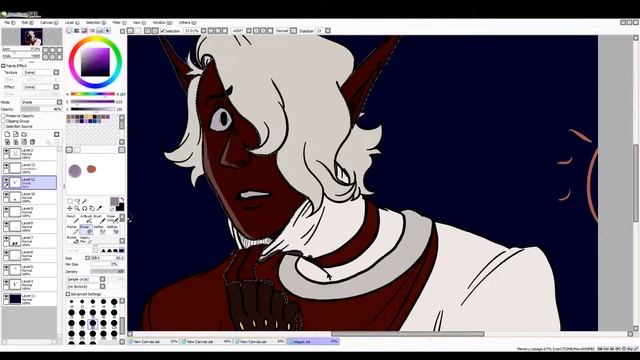Delete the selected layer with trash icon
This screenshot has height=360, width=640.
pyautogui.click(x=33, y=142)
